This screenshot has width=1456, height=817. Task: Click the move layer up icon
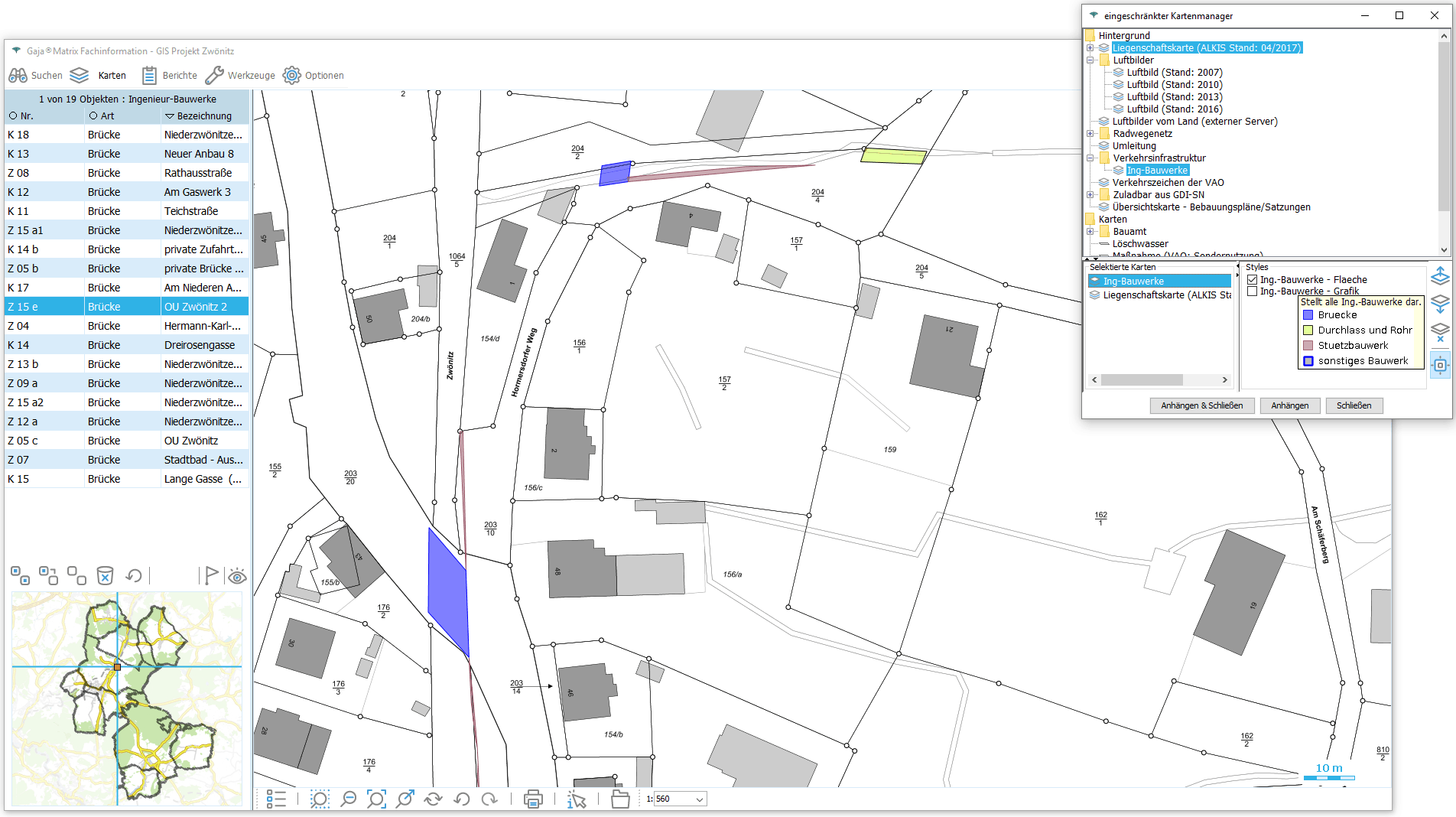1440,276
